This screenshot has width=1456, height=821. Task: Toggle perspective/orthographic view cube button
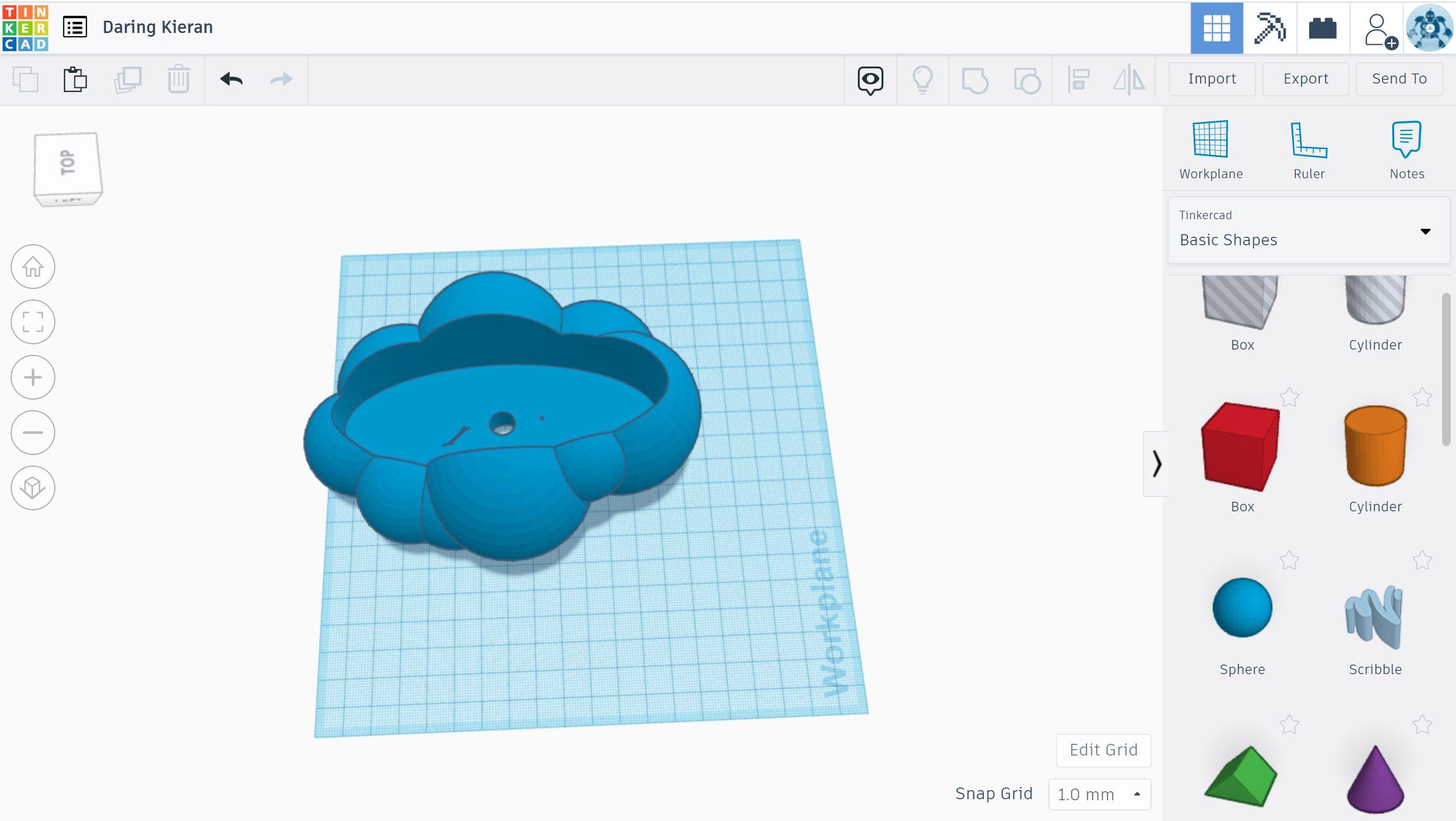[x=33, y=487]
